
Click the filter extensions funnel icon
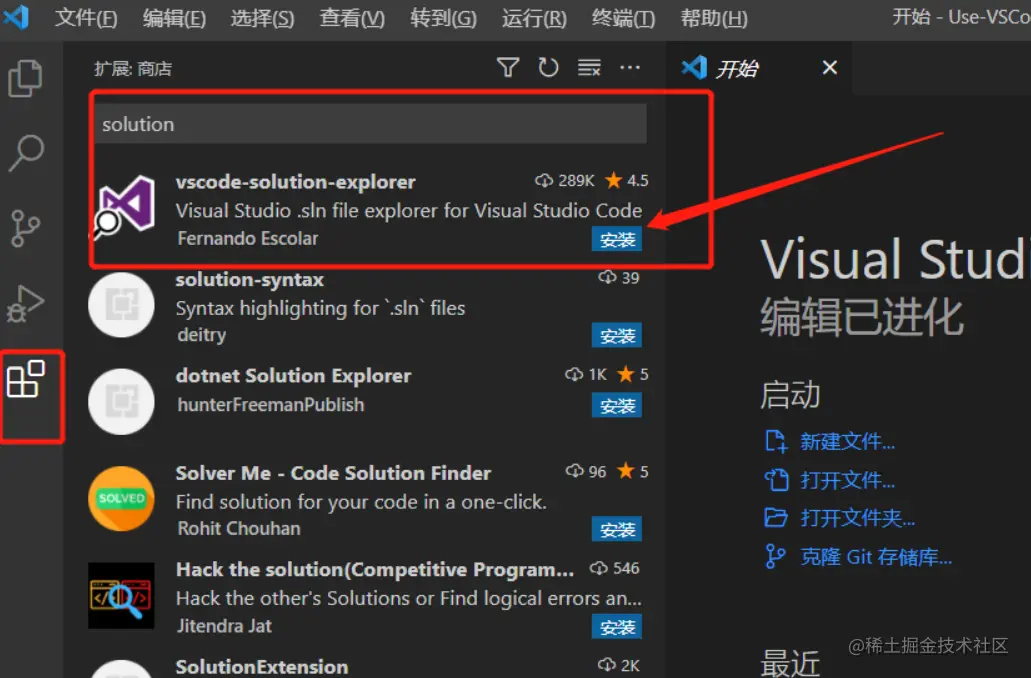click(x=508, y=67)
